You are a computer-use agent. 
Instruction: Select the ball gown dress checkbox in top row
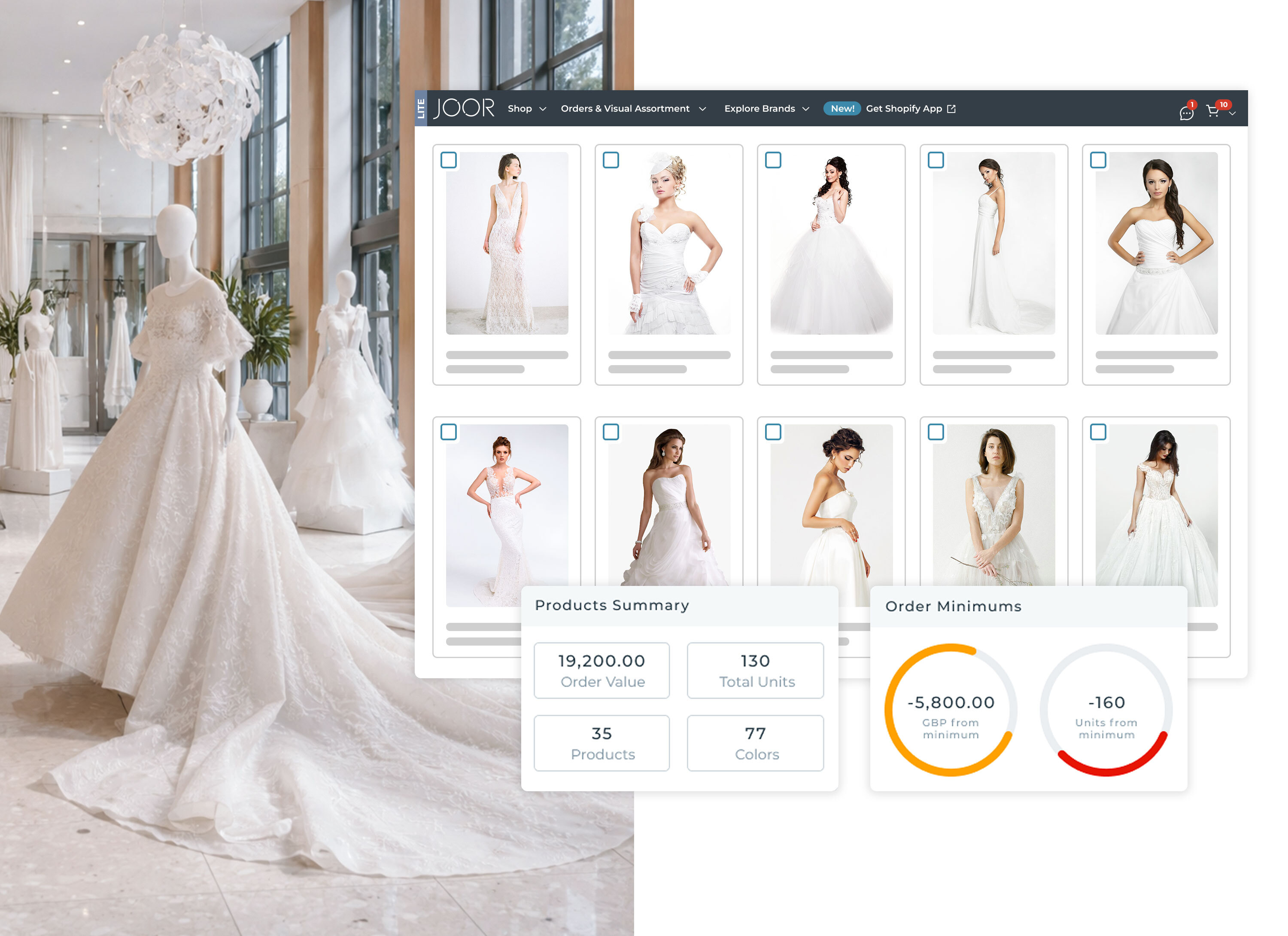click(773, 160)
